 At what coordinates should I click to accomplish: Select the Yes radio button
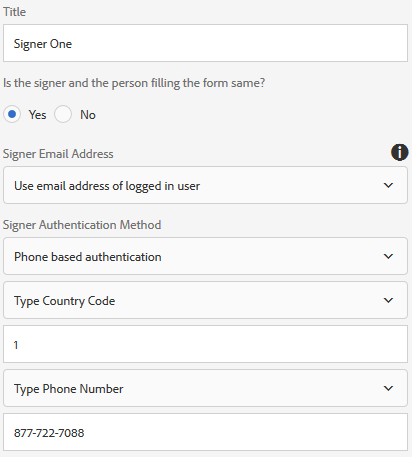click(12, 114)
